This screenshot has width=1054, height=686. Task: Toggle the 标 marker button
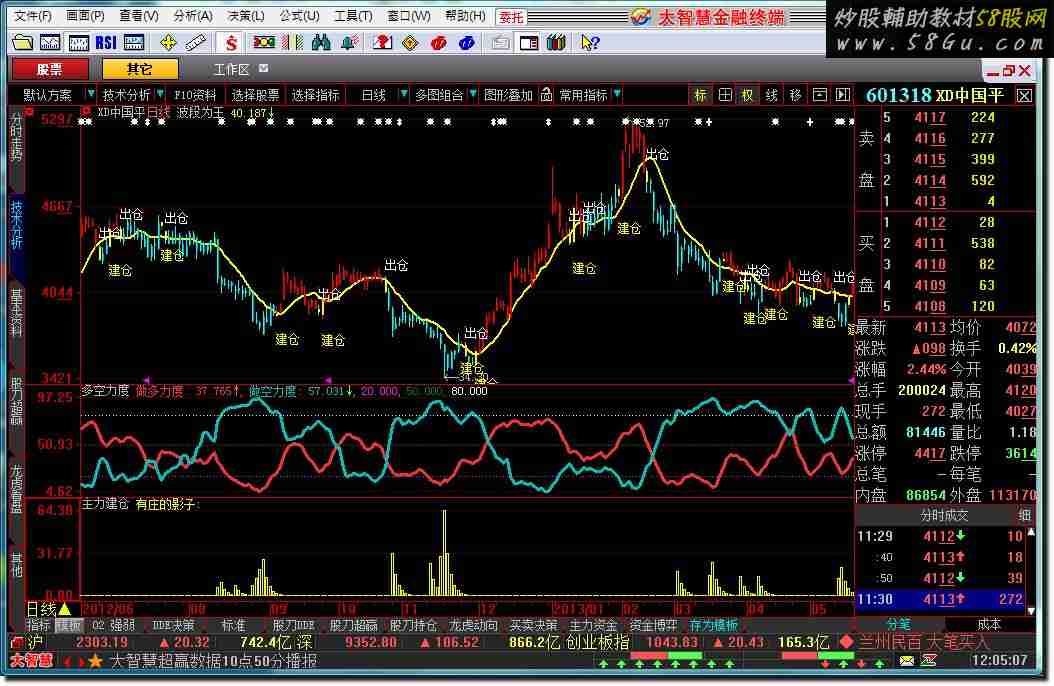700,95
